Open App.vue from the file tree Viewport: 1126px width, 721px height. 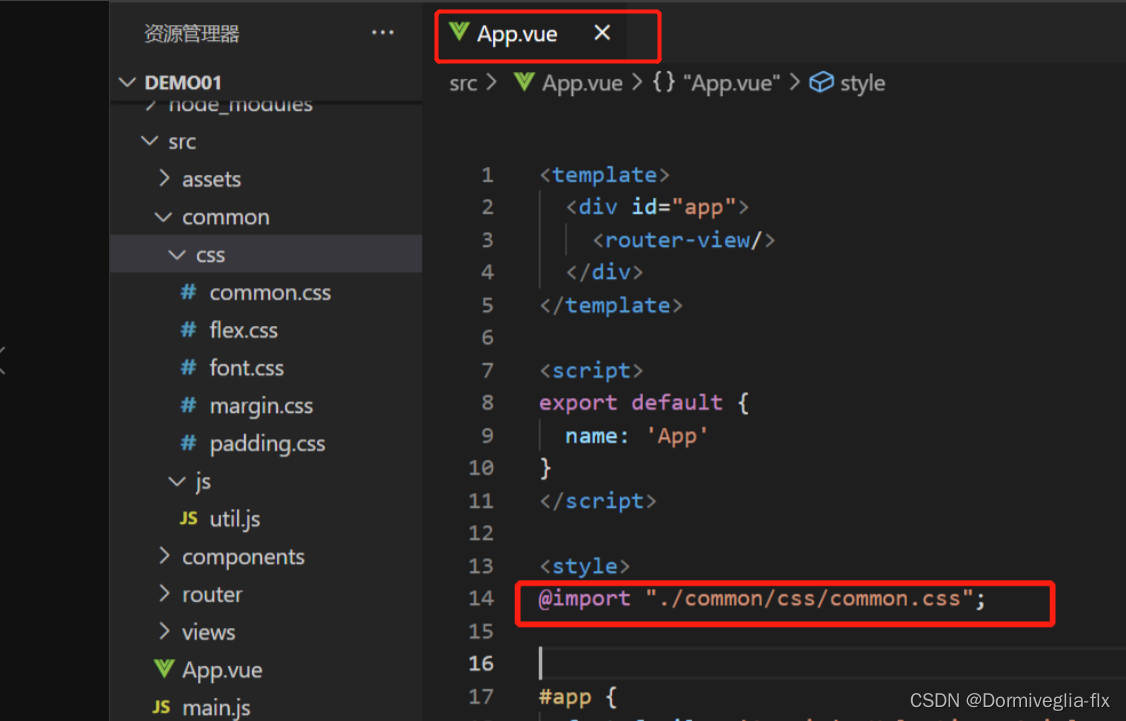click(266, 669)
